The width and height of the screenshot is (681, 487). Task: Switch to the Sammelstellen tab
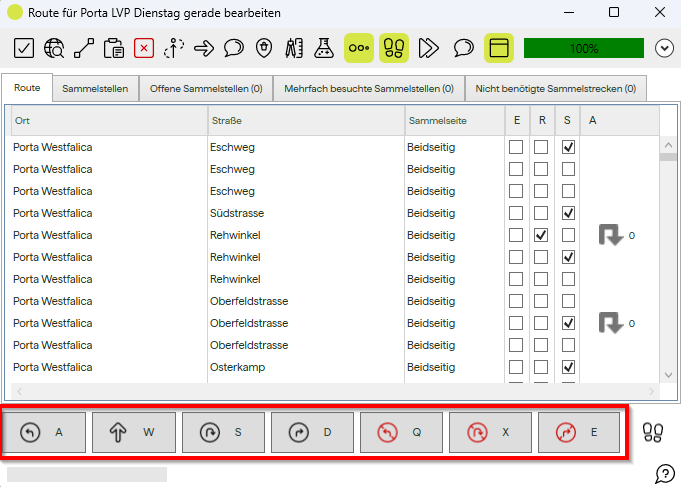(95, 89)
